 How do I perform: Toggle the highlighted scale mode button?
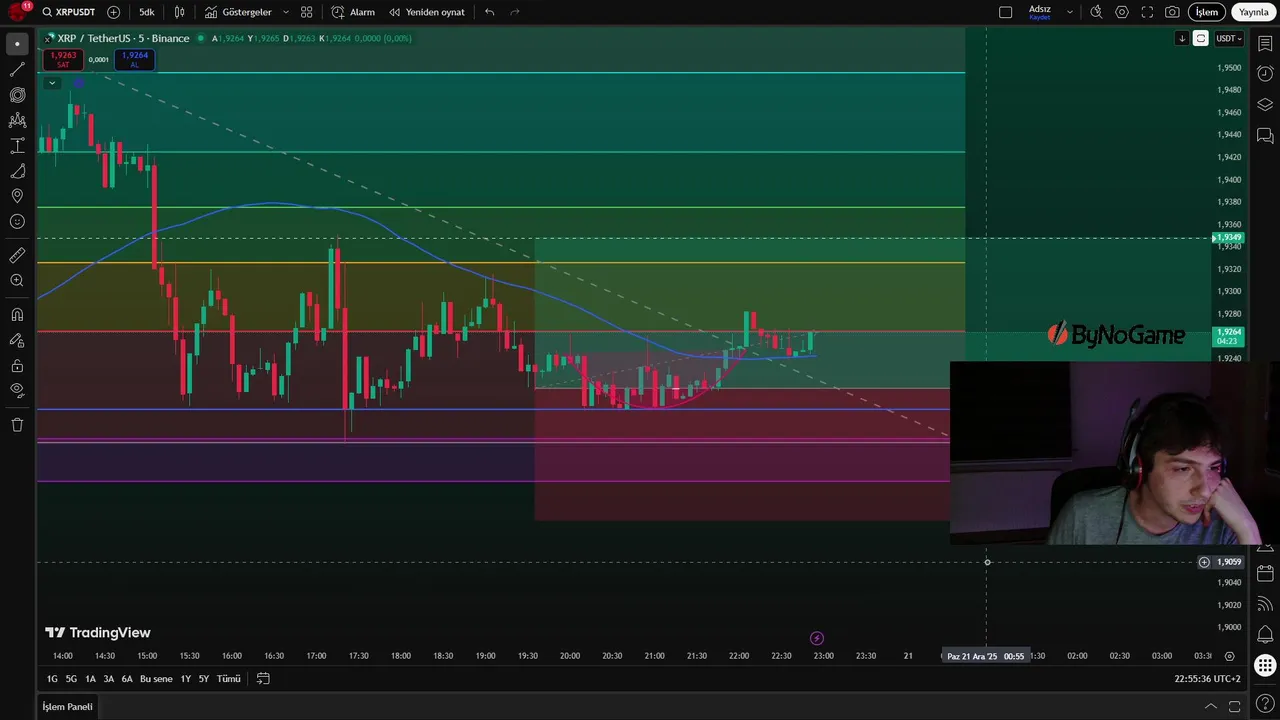(1200, 38)
